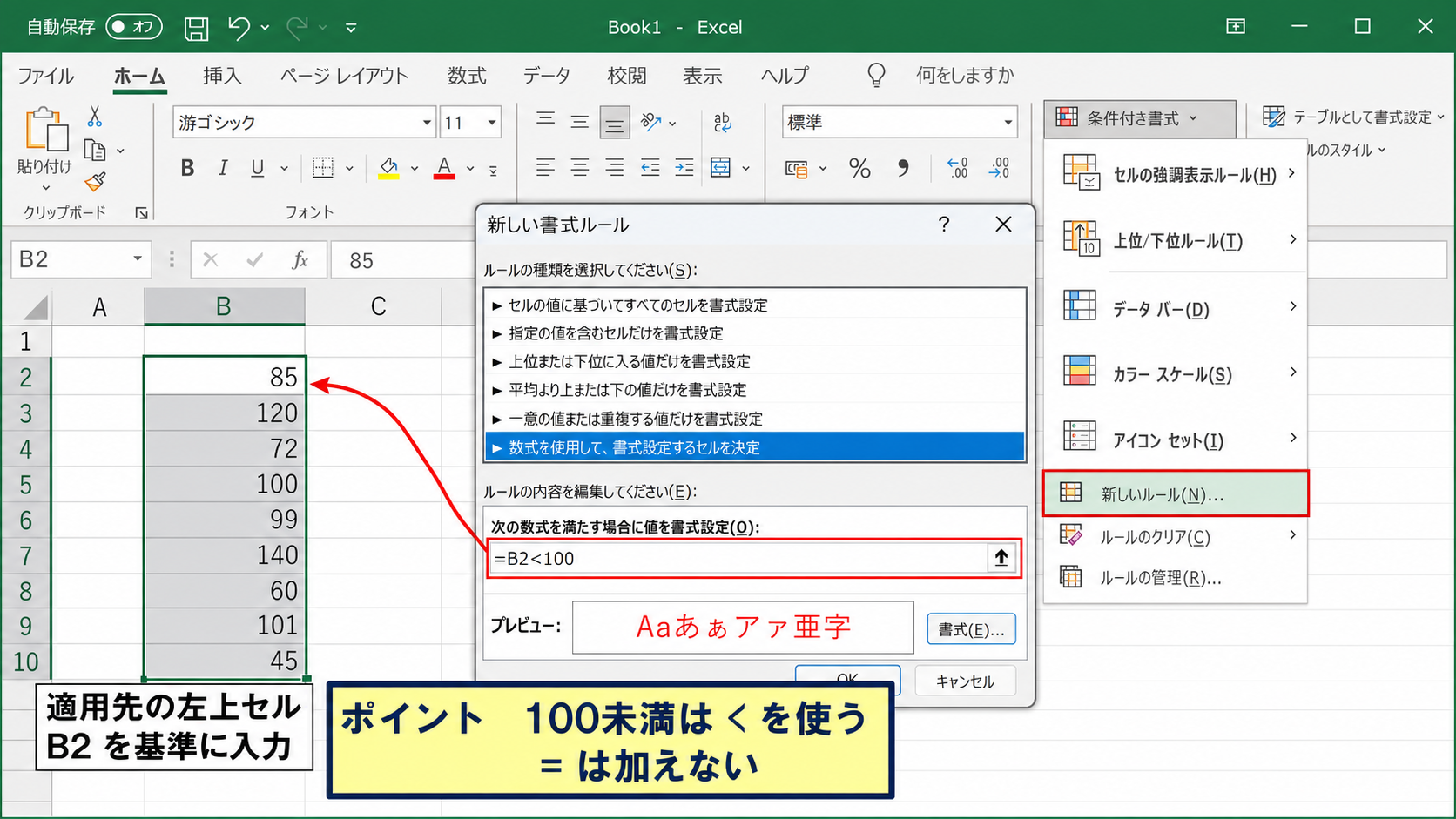Screen dimensions: 1456x819
Task: Open the number format dropdown showing 標準
Action: pyautogui.click(x=1008, y=123)
